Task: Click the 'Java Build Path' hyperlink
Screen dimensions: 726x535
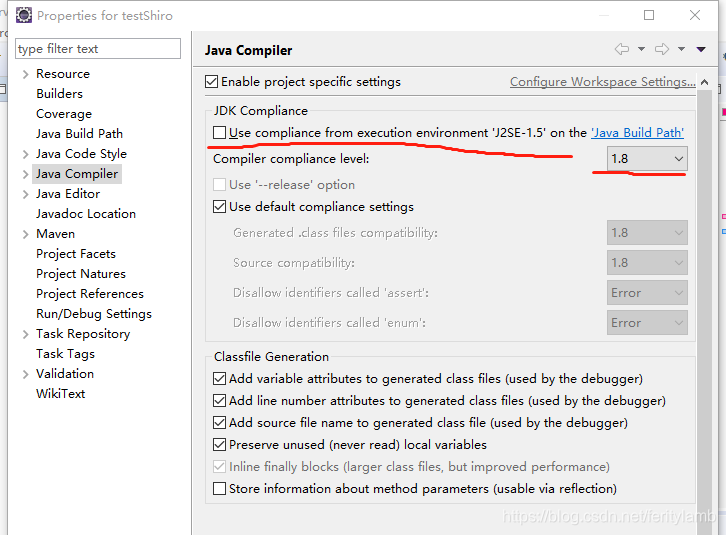Action: coord(638,133)
